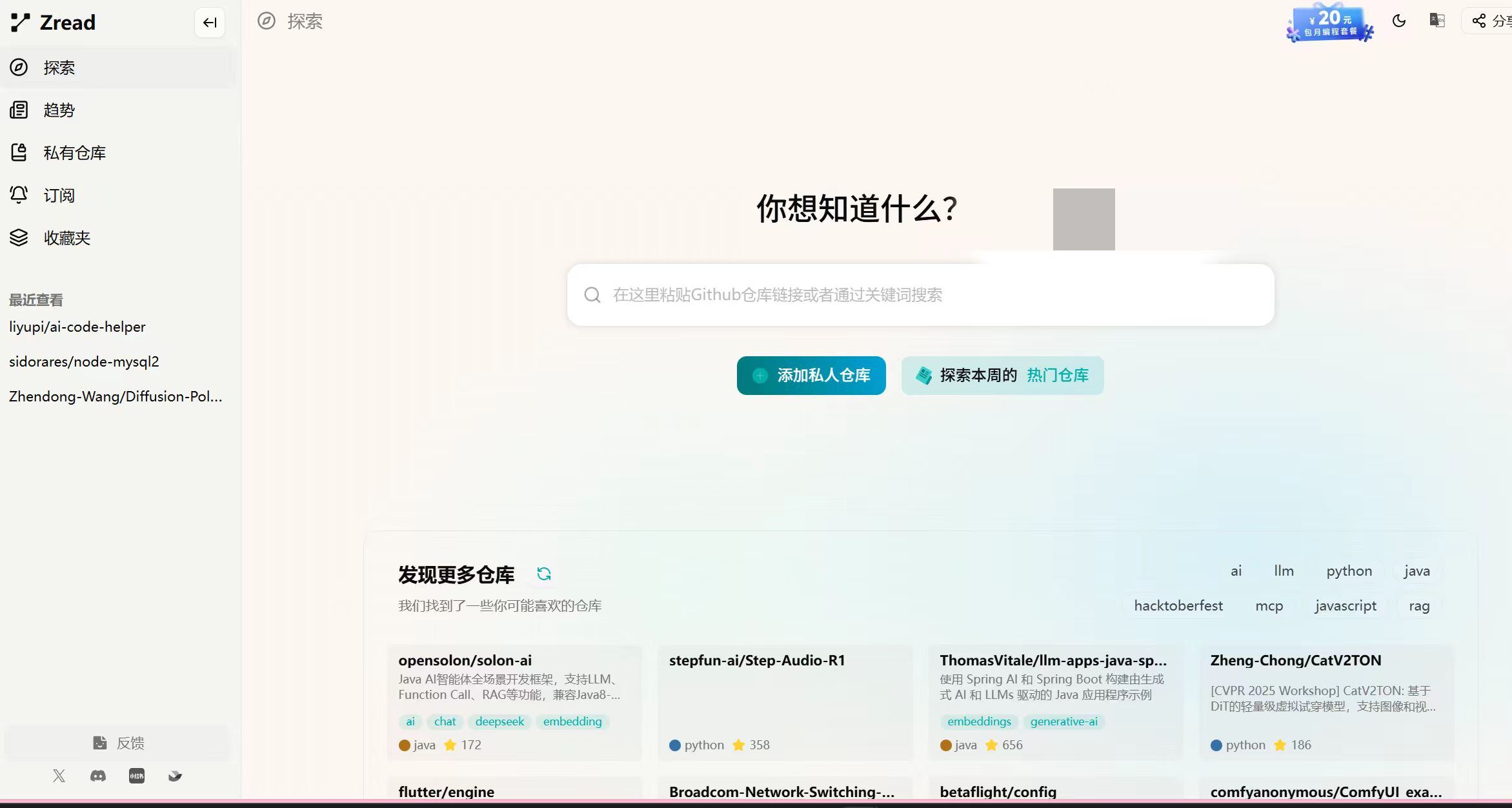Open the 订阅 (subscriptions) bell icon
1512x808 pixels.
[58, 195]
